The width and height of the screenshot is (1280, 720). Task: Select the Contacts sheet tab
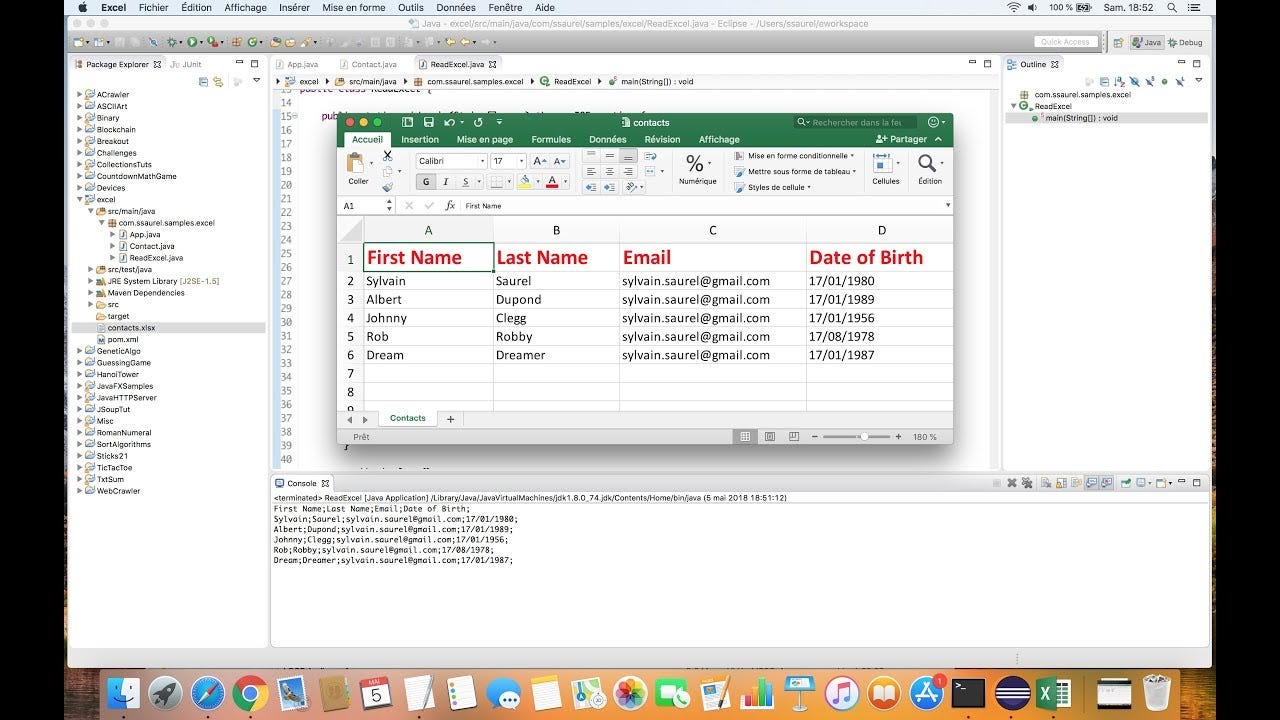407,419
